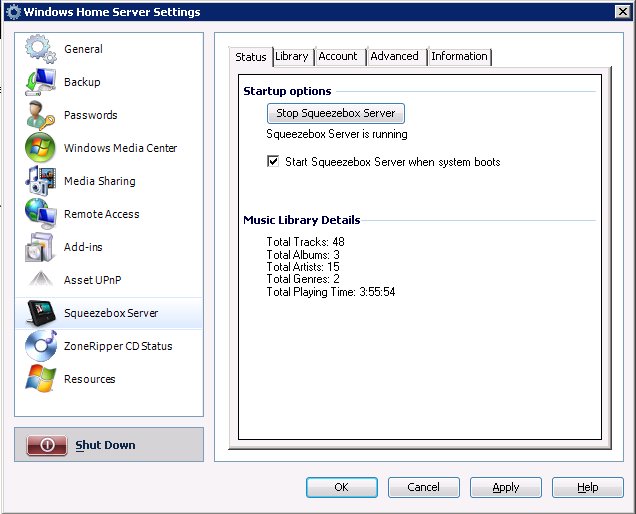Click the Resources Windows flag icon

[40, 379]
